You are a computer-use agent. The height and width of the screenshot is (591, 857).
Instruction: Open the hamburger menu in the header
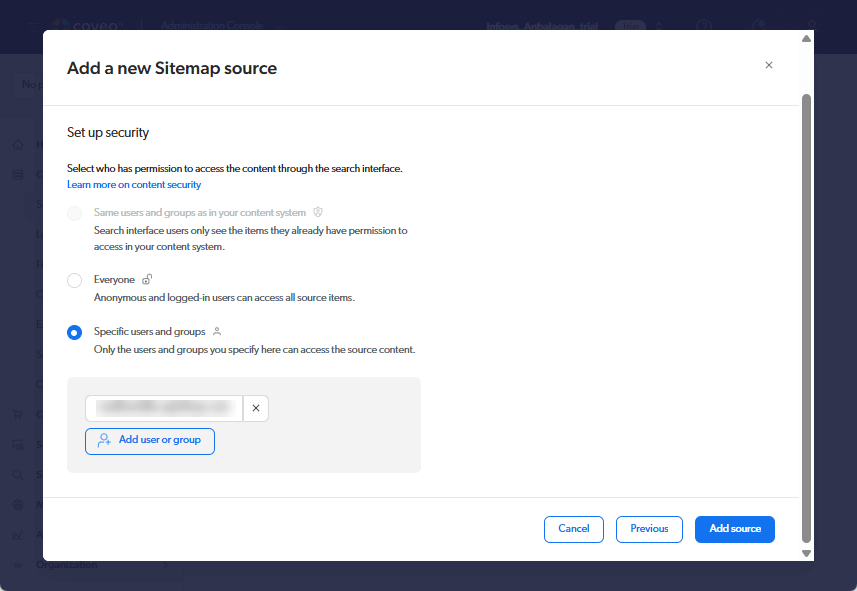(x=32, y=26)
